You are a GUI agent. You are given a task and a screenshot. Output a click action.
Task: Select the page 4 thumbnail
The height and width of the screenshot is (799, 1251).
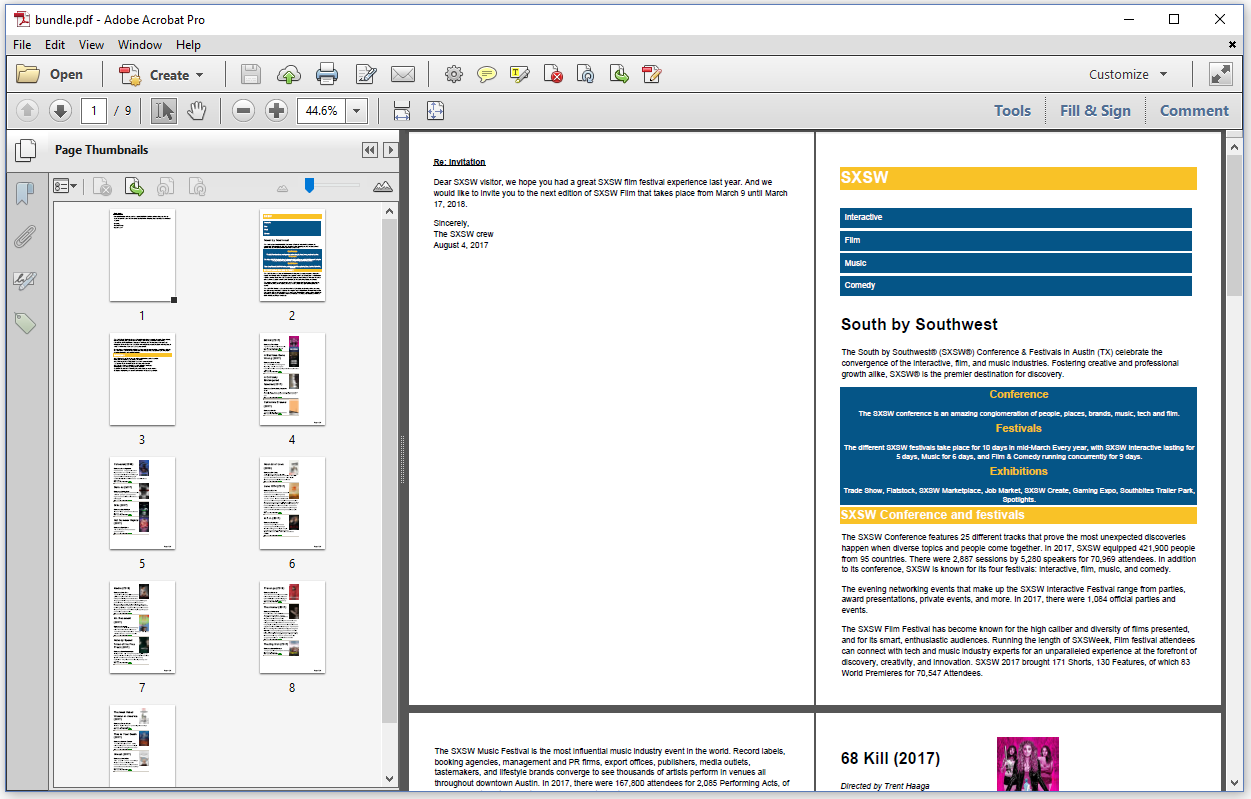pyautogui.click(x=292, y=379)
